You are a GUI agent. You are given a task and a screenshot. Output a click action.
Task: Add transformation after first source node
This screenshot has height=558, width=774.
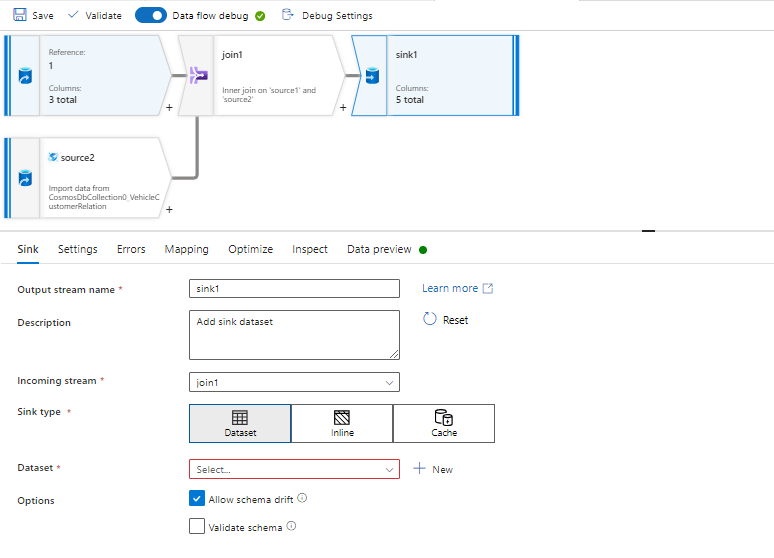(169, 107)
